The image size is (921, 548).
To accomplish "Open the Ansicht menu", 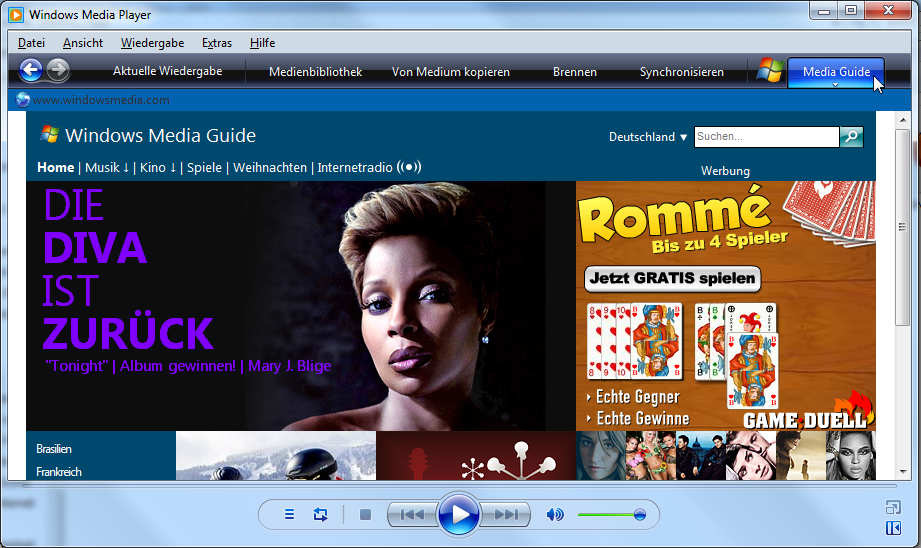I will 83,43.
